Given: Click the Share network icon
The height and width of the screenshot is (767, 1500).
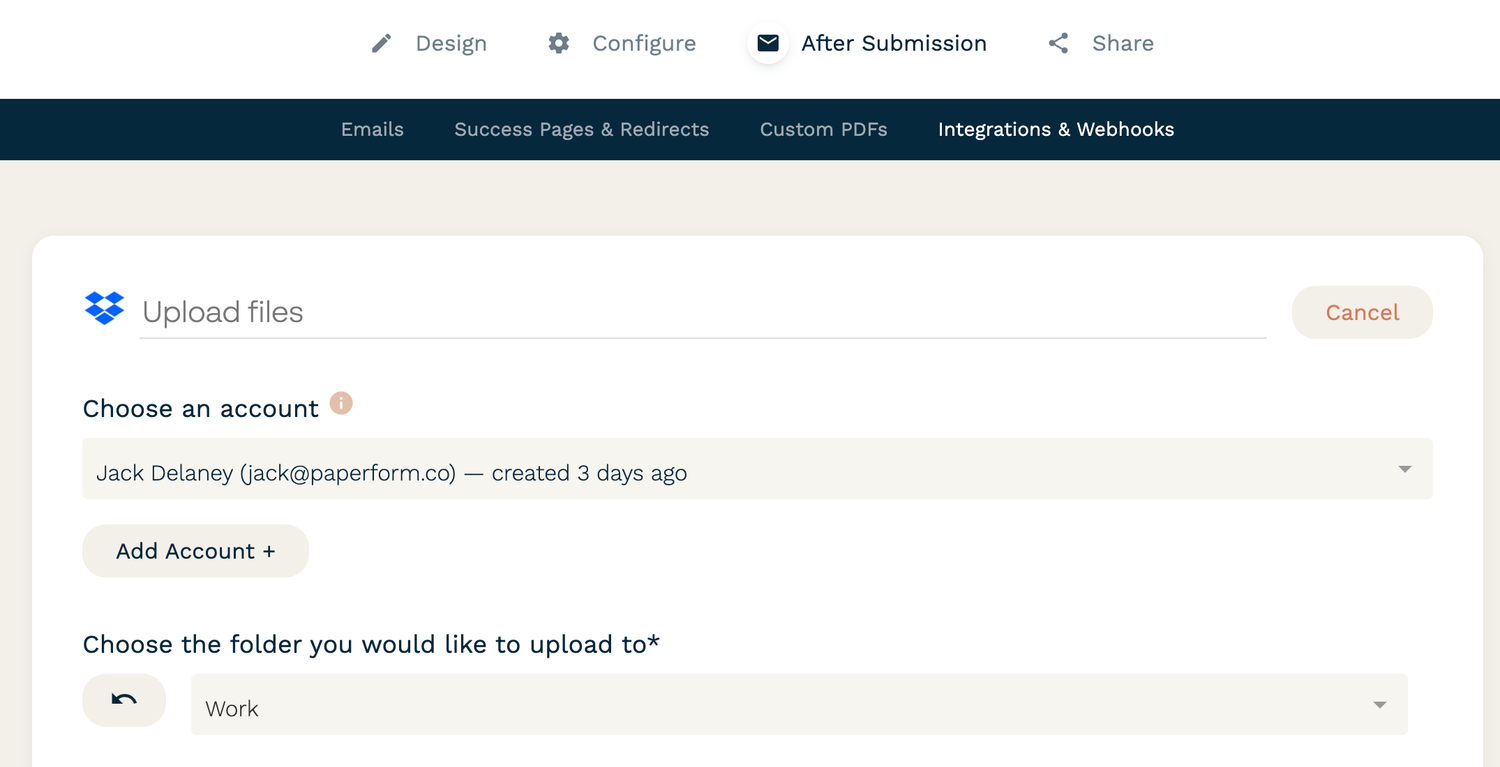Looking at the screenshot, I should pos(1058,43).
